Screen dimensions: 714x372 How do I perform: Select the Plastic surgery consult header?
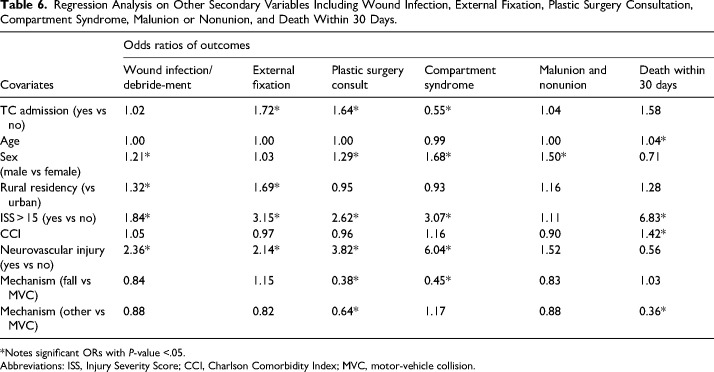(367, 77)
